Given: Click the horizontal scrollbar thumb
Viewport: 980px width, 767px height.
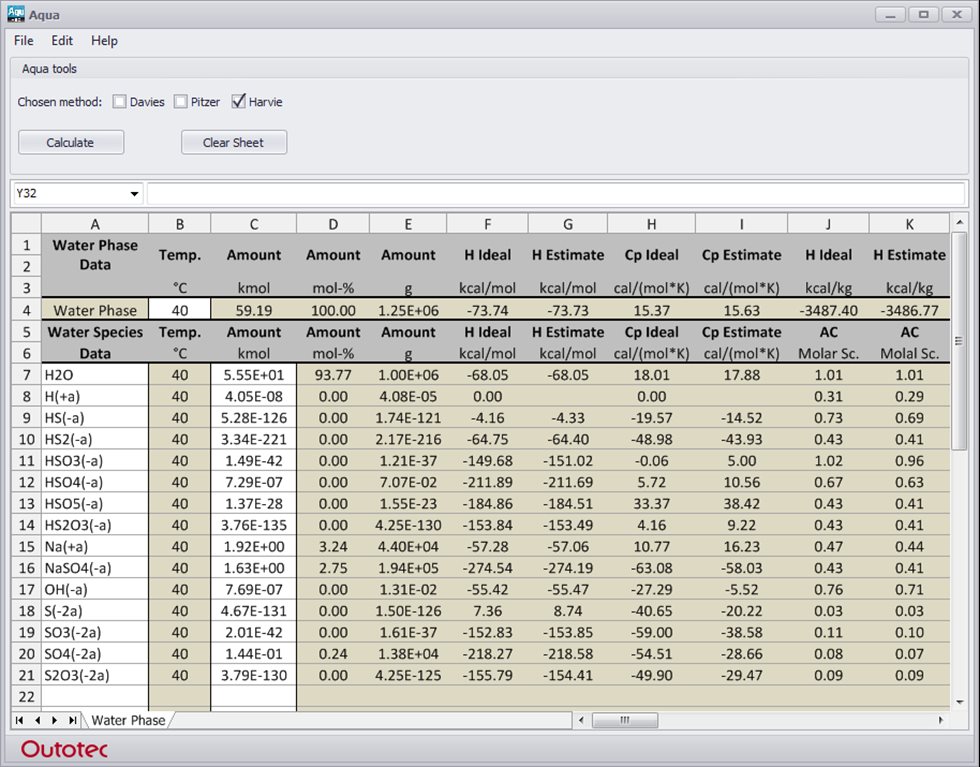Looking at the screenshot, I should click(x=625, y=720).
